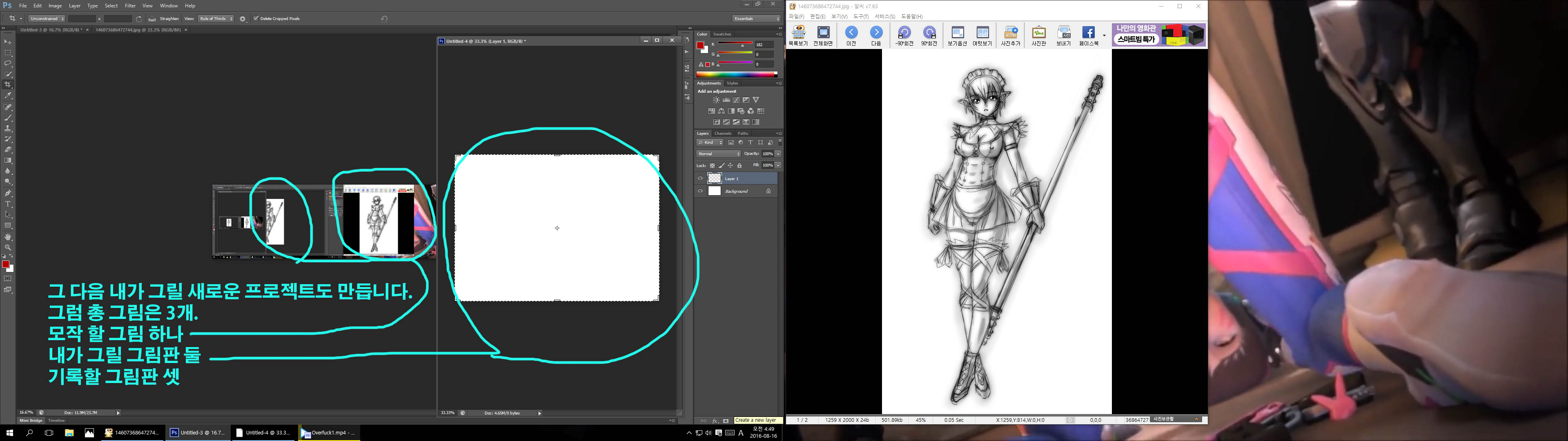Open crop options gear icon
Viewport: 1568px width, 441px height.
coord(243,19)
